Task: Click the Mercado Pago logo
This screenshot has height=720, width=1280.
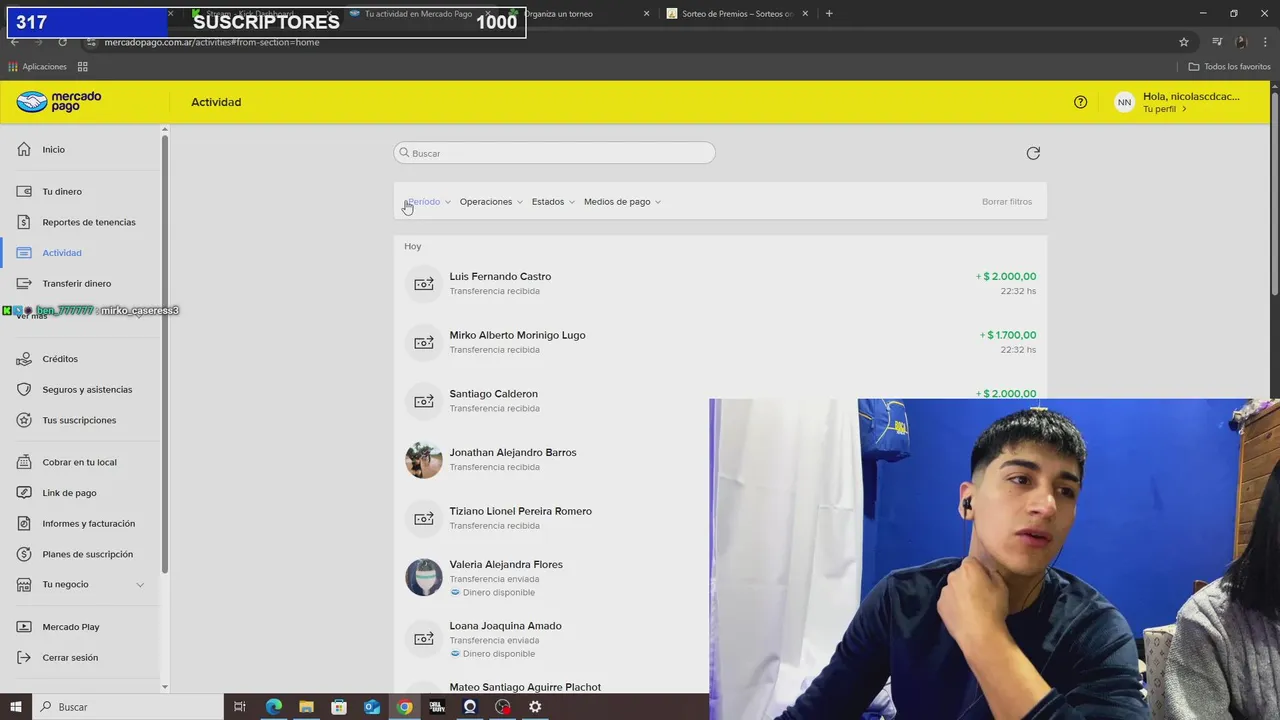Action: click(x=59, y=101)
